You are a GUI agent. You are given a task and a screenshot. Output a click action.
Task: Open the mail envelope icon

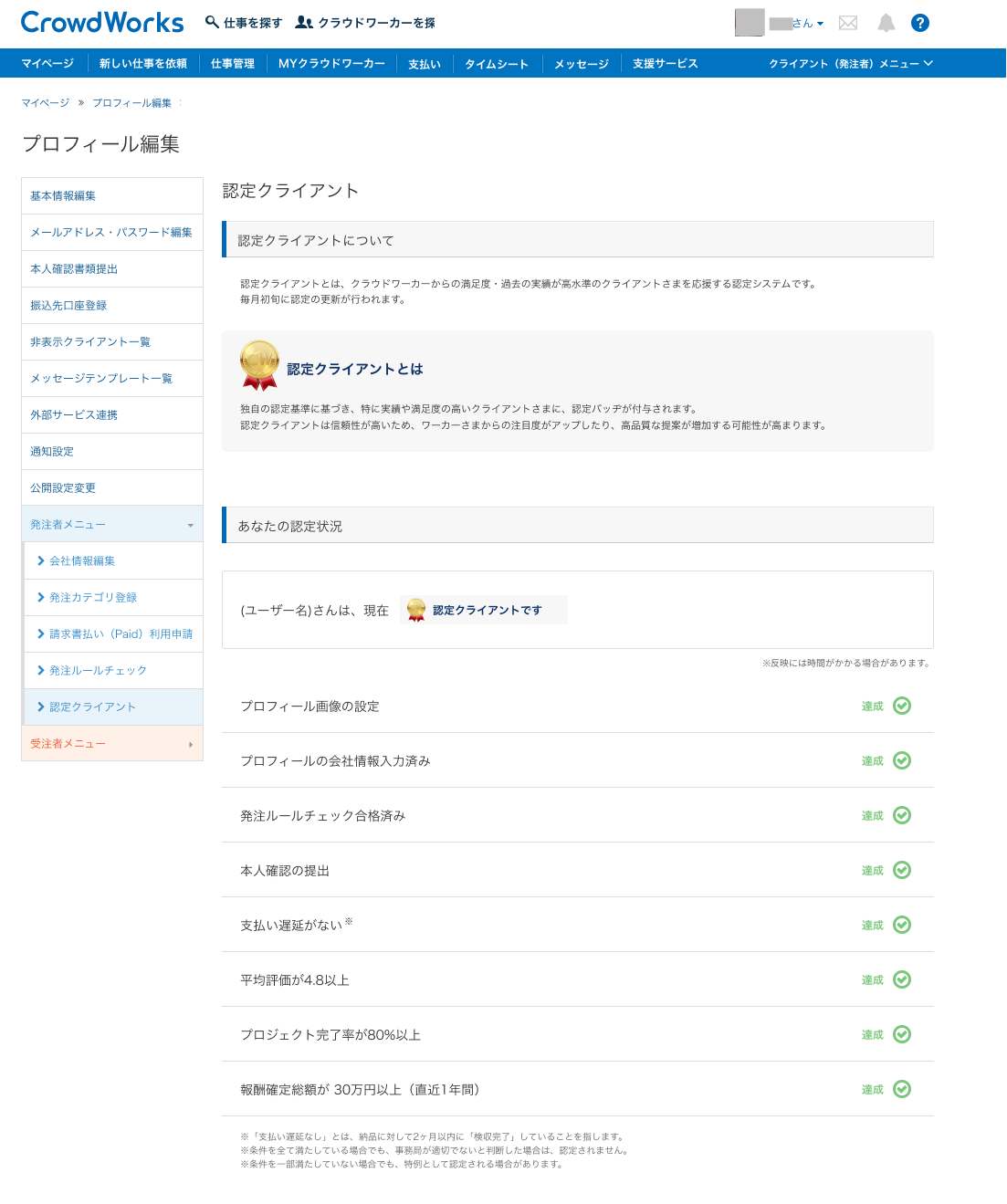pos(848,23)
